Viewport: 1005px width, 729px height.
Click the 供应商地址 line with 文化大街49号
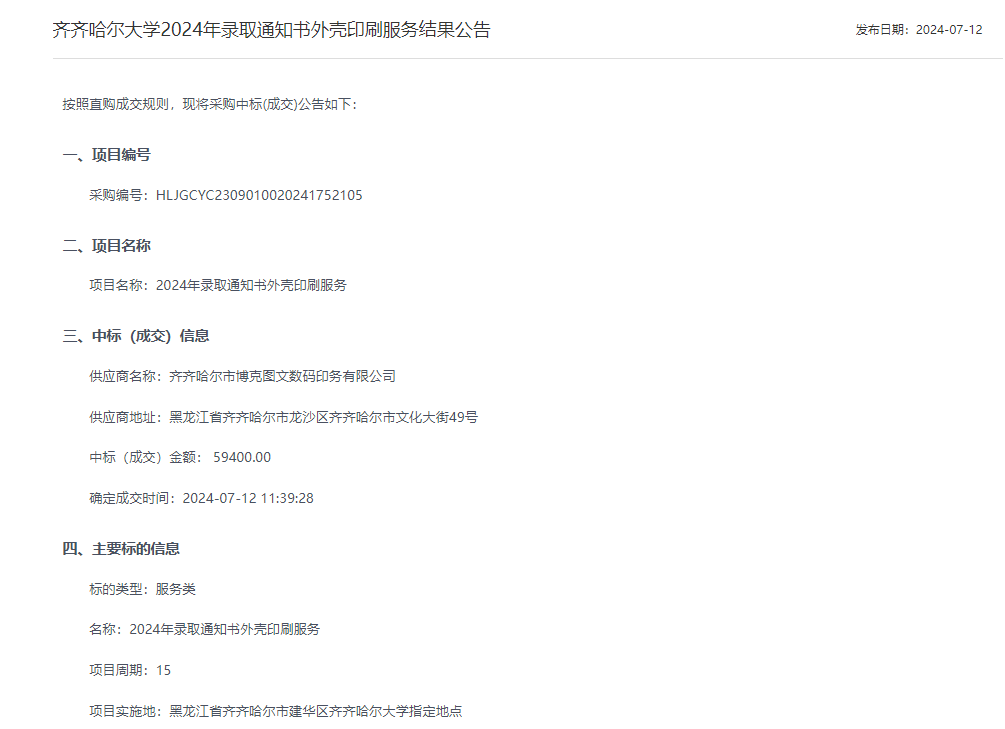[x=284, y=417]
